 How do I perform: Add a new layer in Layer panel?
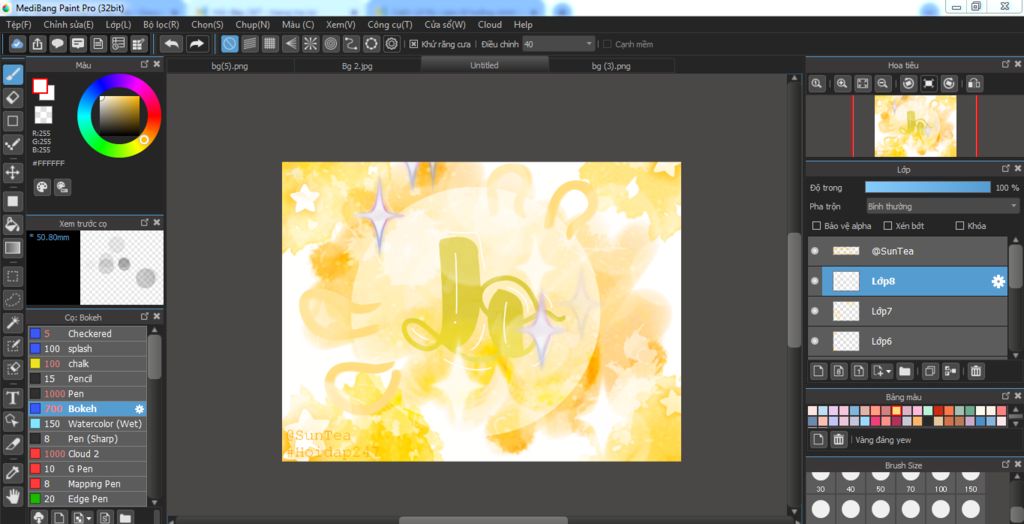point(818,371)
